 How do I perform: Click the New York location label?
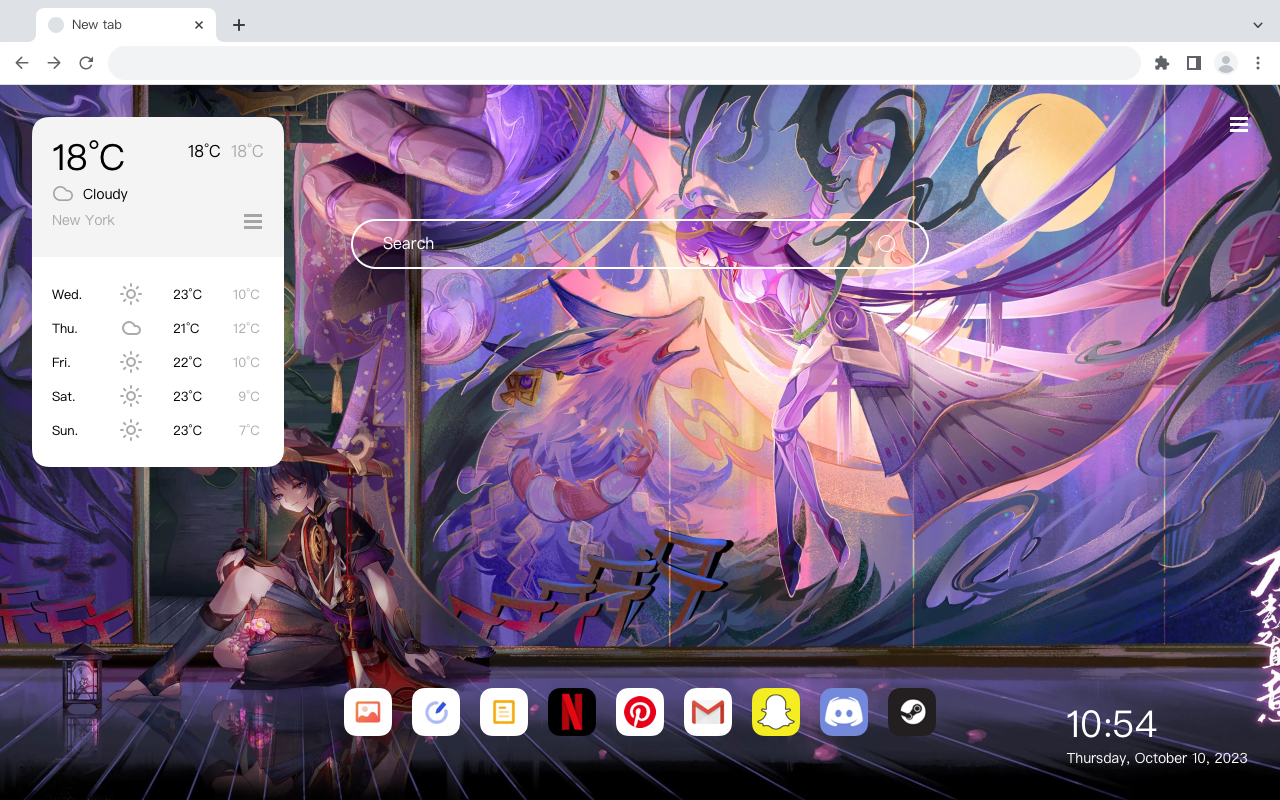click(83, 220)
